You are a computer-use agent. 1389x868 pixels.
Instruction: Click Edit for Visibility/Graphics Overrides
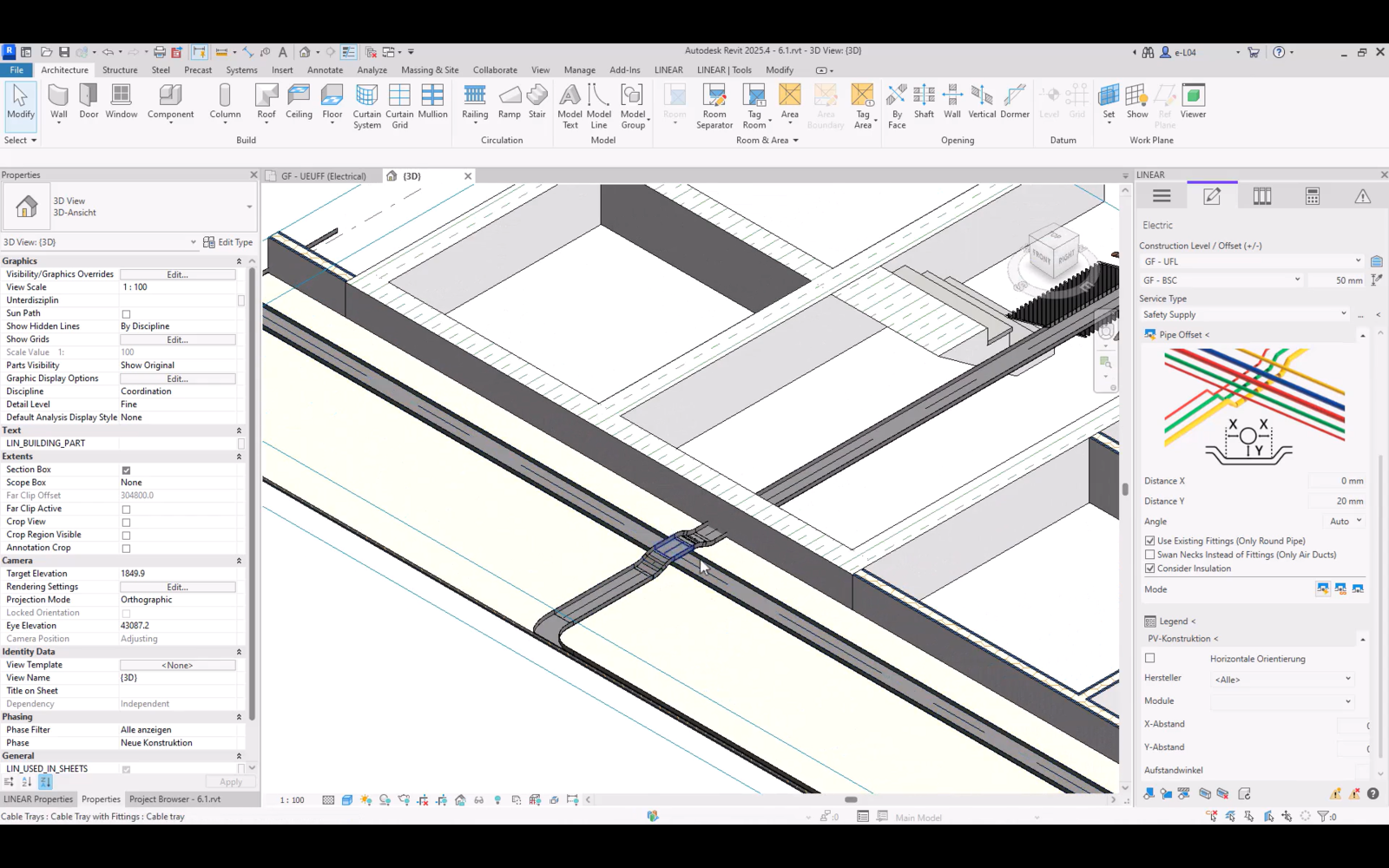coord(177,274)
